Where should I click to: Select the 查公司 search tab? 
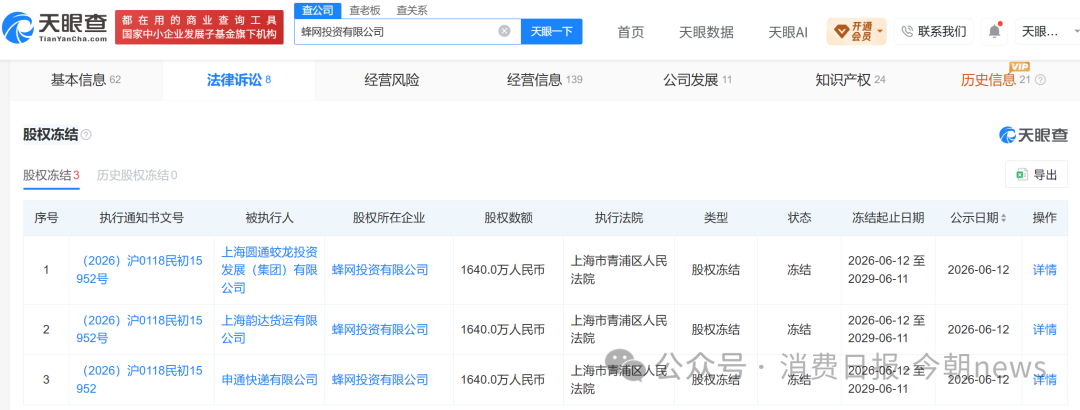point(318,10)
